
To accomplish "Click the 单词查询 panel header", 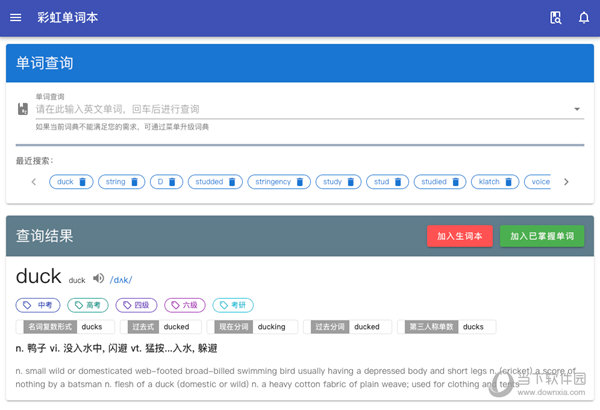I will coord(300,63).
